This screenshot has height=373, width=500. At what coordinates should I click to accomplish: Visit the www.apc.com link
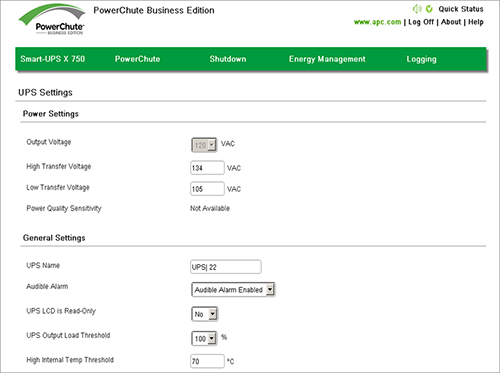pyautogui.click(x=377, y=22)
